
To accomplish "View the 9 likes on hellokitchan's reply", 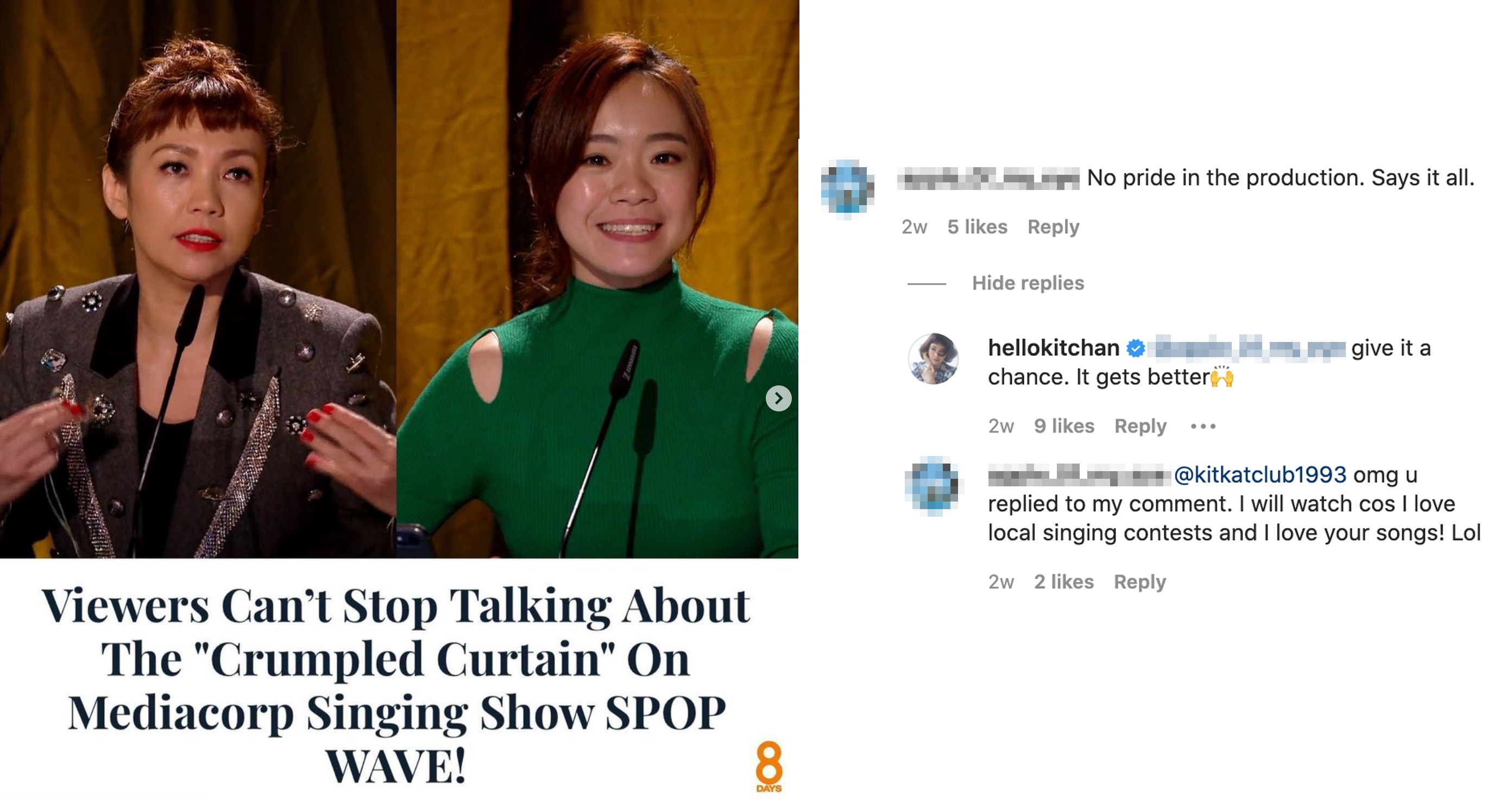I will pyautogui.click(x=1064, y=426).
